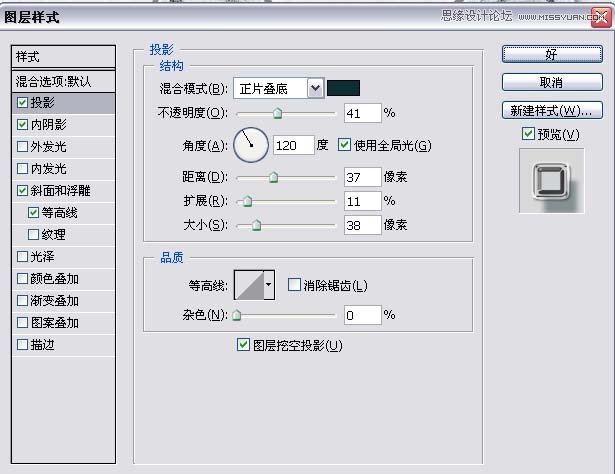This screenshot has height=474, width=615.
Task: Click the 距离 distance slider handle
Action: coord(273,177)
